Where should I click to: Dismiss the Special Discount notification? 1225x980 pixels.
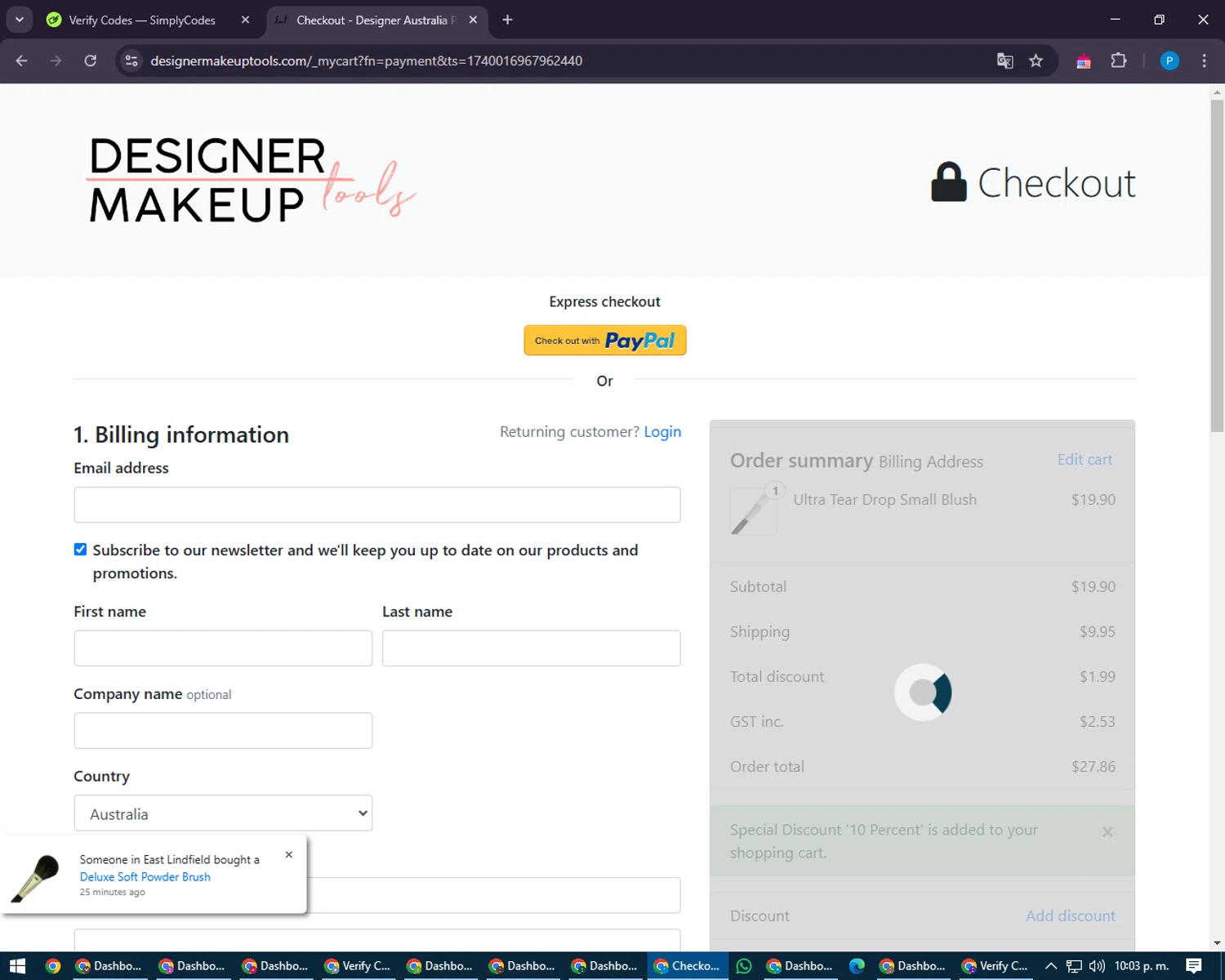(x=1107, y=832)
